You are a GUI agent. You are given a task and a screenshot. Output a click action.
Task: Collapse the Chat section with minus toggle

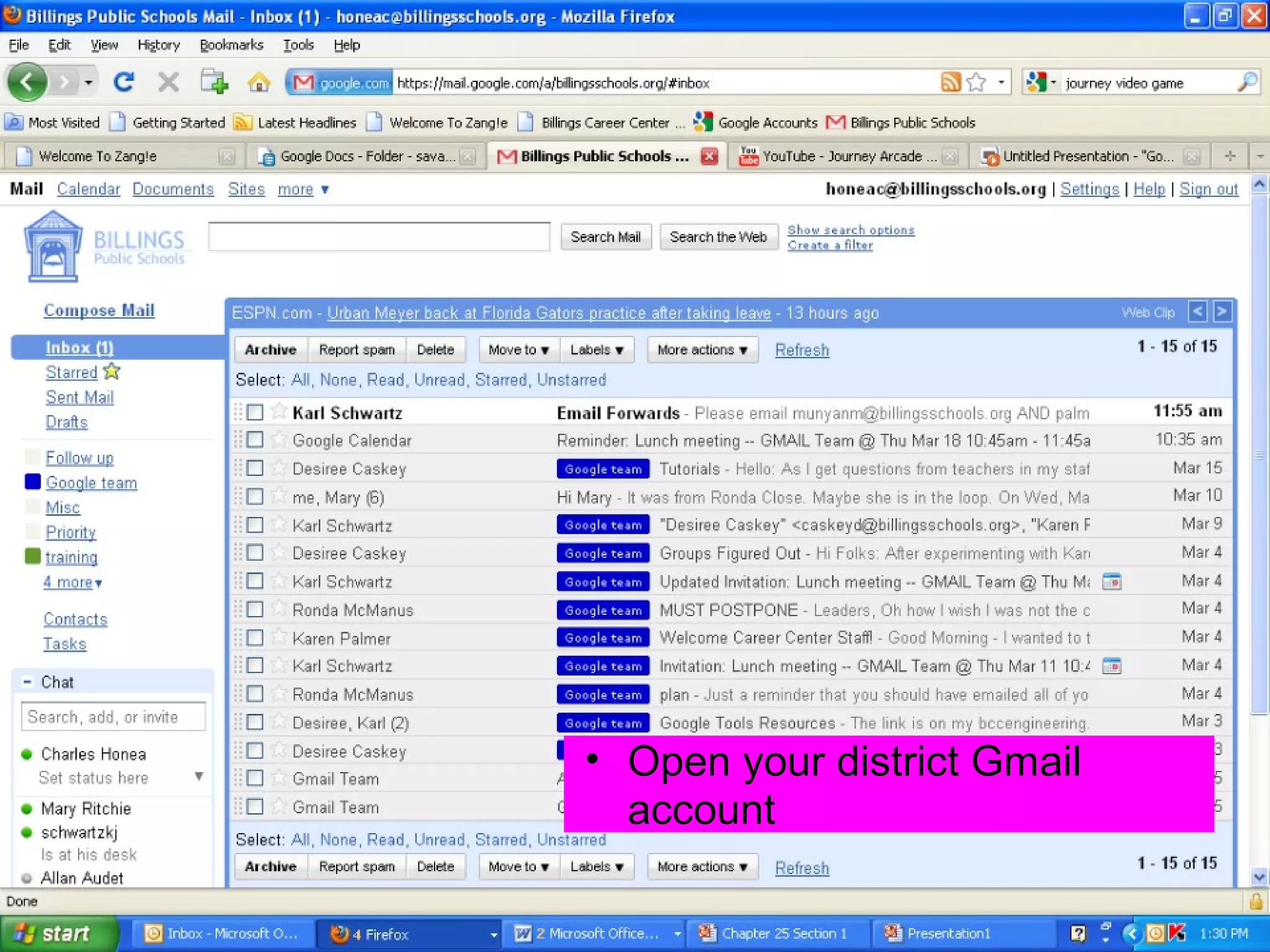click(27, 682)
